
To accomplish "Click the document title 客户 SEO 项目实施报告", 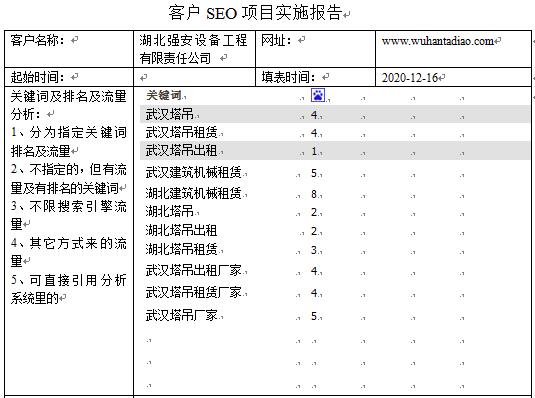I will click(x=255, y=13).
